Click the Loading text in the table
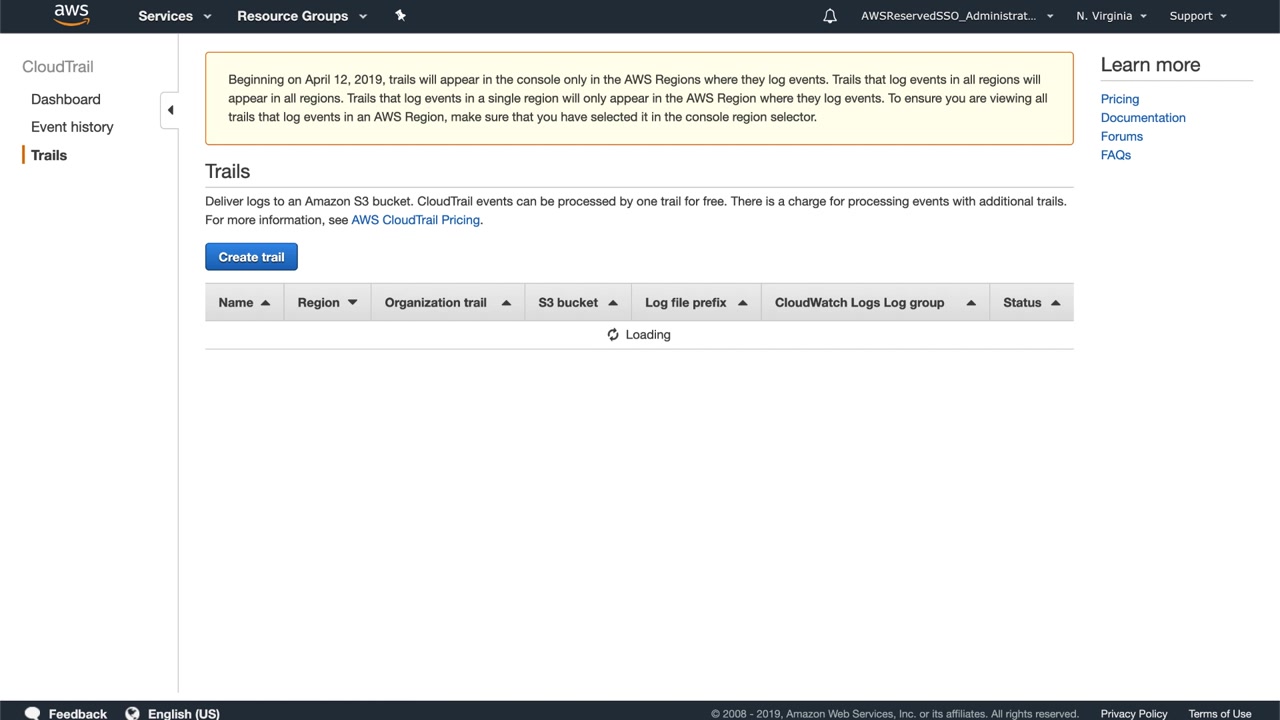1280x720 pixels. point(648,335)
